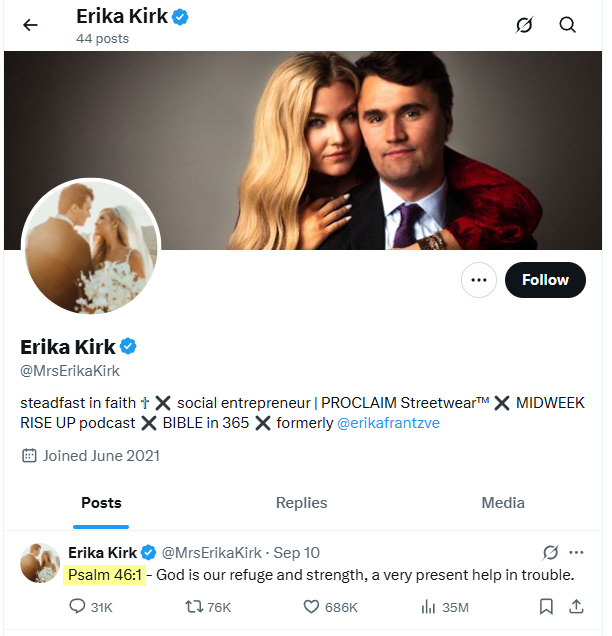Open the circular profile picture
Image resolution: width=612 pixels, height=636 pixels.
coord(90,247)
